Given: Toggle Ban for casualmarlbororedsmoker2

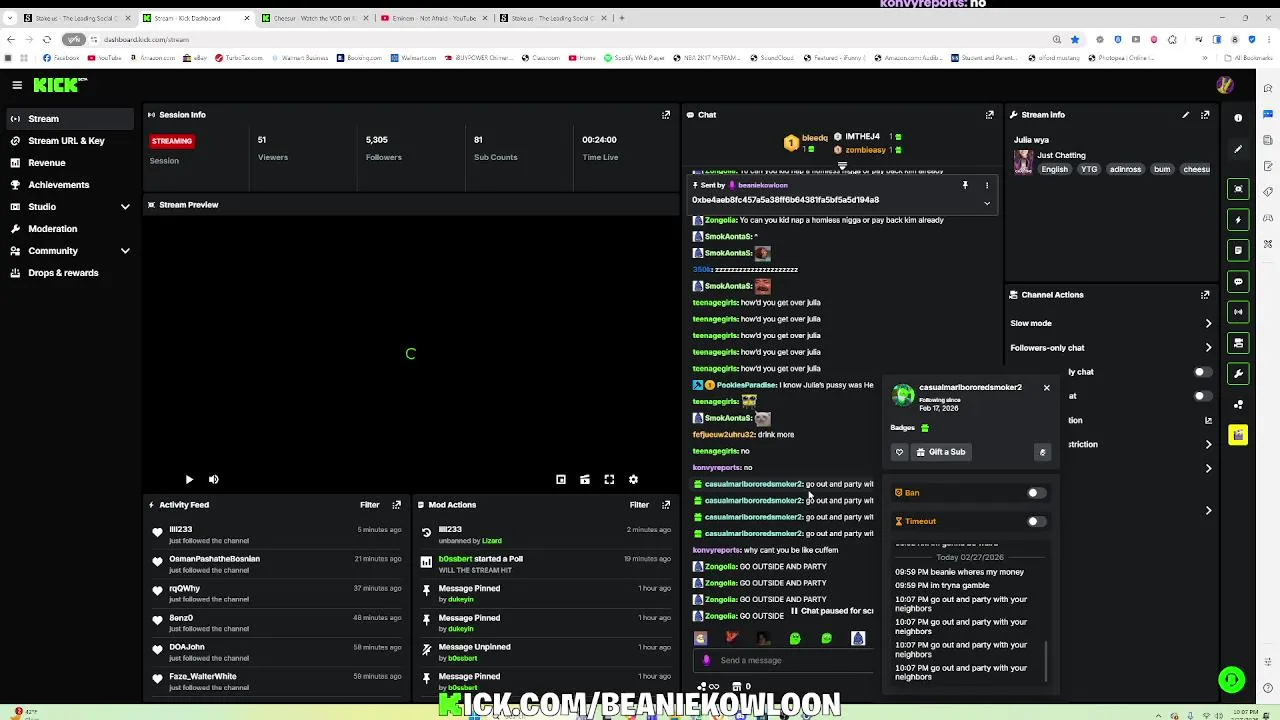Looking at the screenshot, I should click(x=1036, y=493).
